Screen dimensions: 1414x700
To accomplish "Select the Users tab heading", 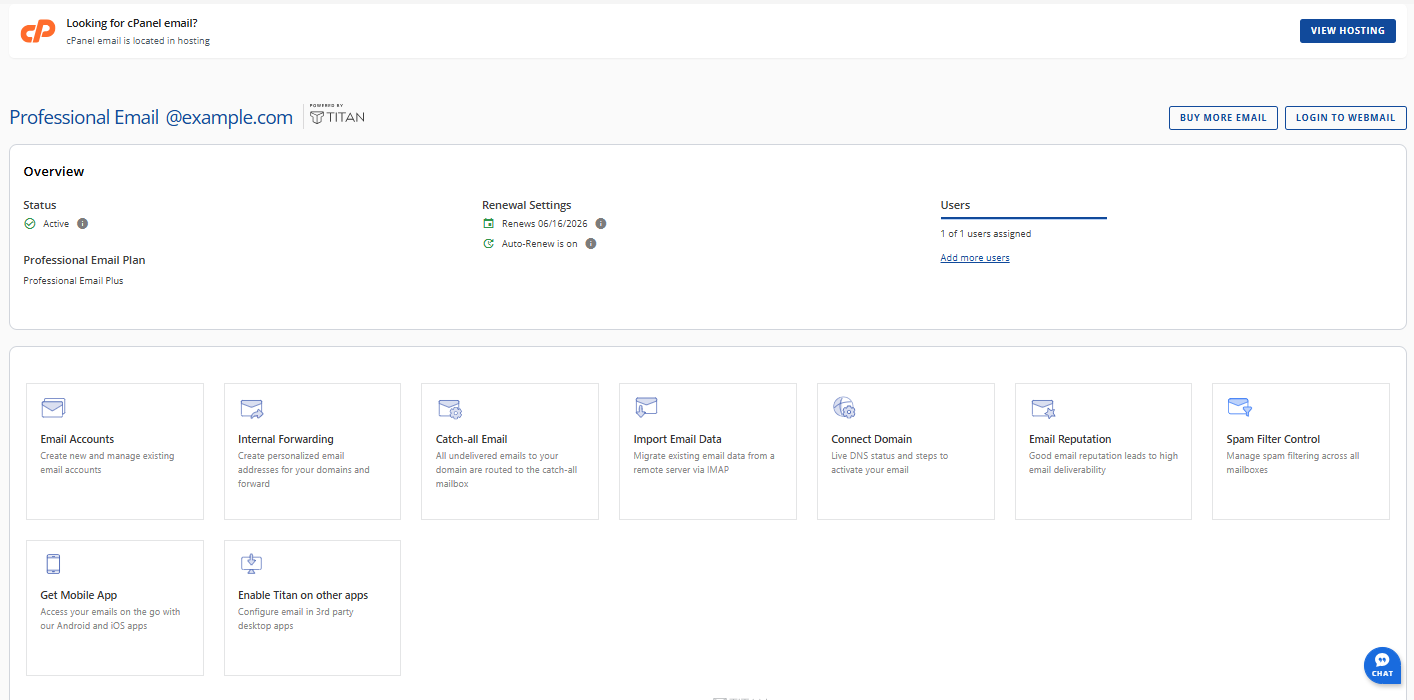I will click(x=956, y=205).
